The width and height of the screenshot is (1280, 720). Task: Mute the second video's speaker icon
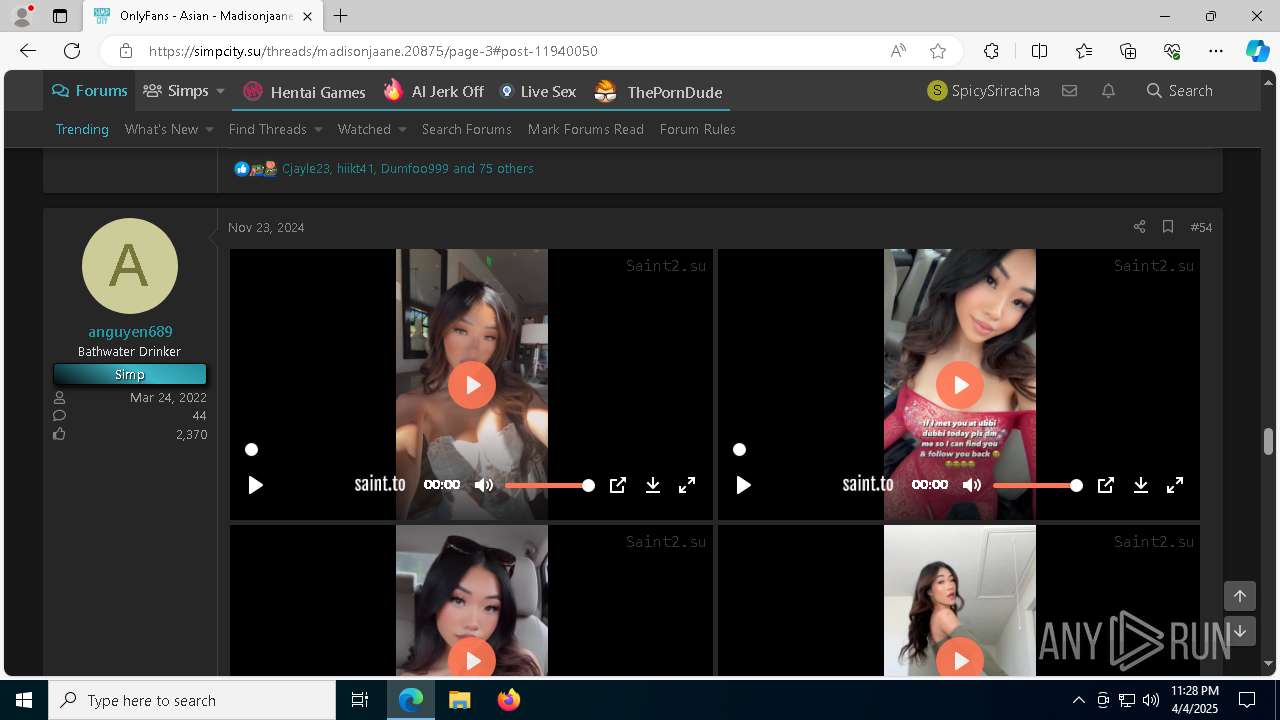(972, 485)
